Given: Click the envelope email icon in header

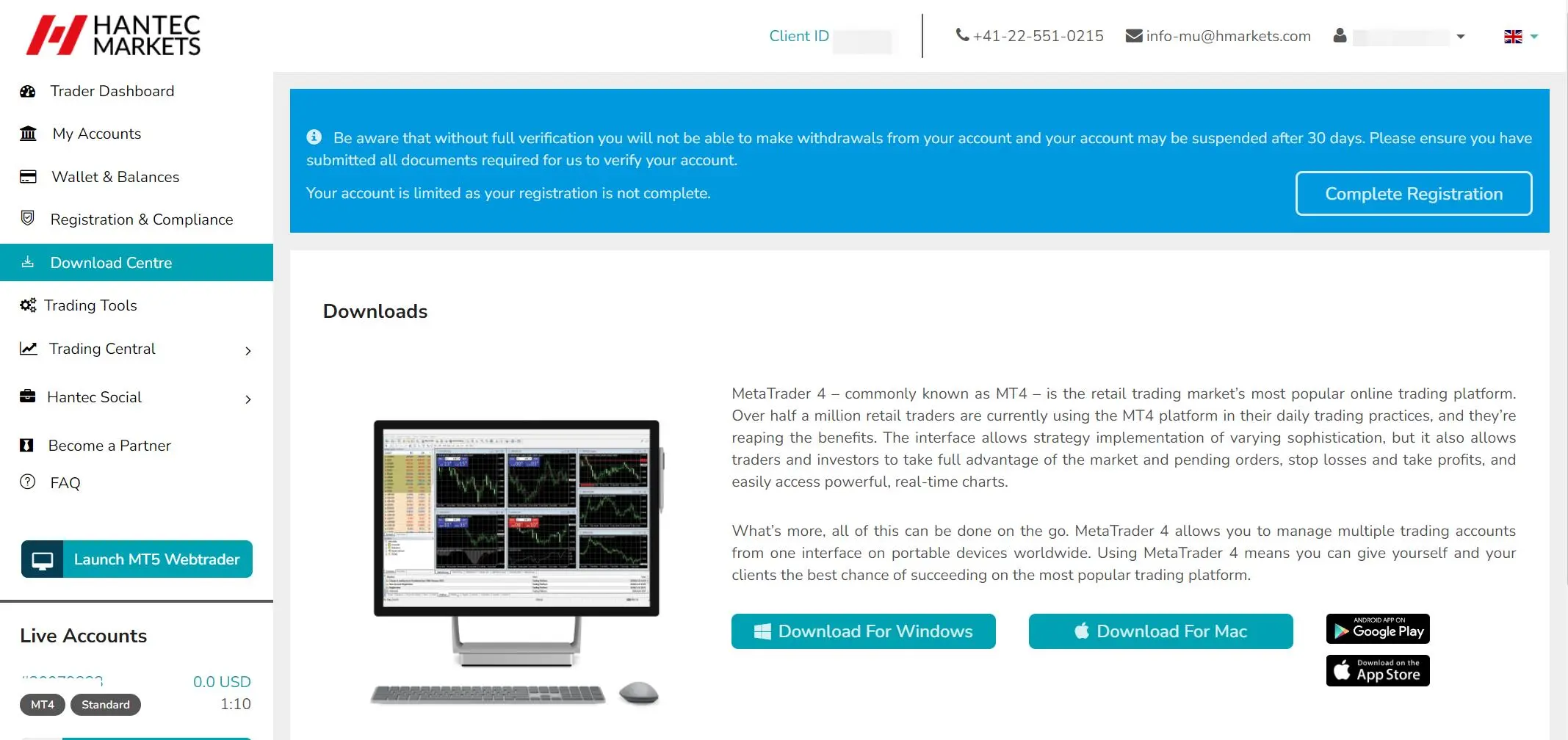Looking at the screenshot, I should coord(1134,35).
